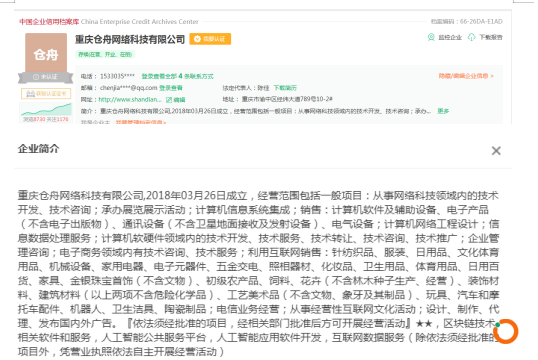Click the 重庆仓舟网络科技有限公司 company title
538x360 pixels.
point(130,39)
